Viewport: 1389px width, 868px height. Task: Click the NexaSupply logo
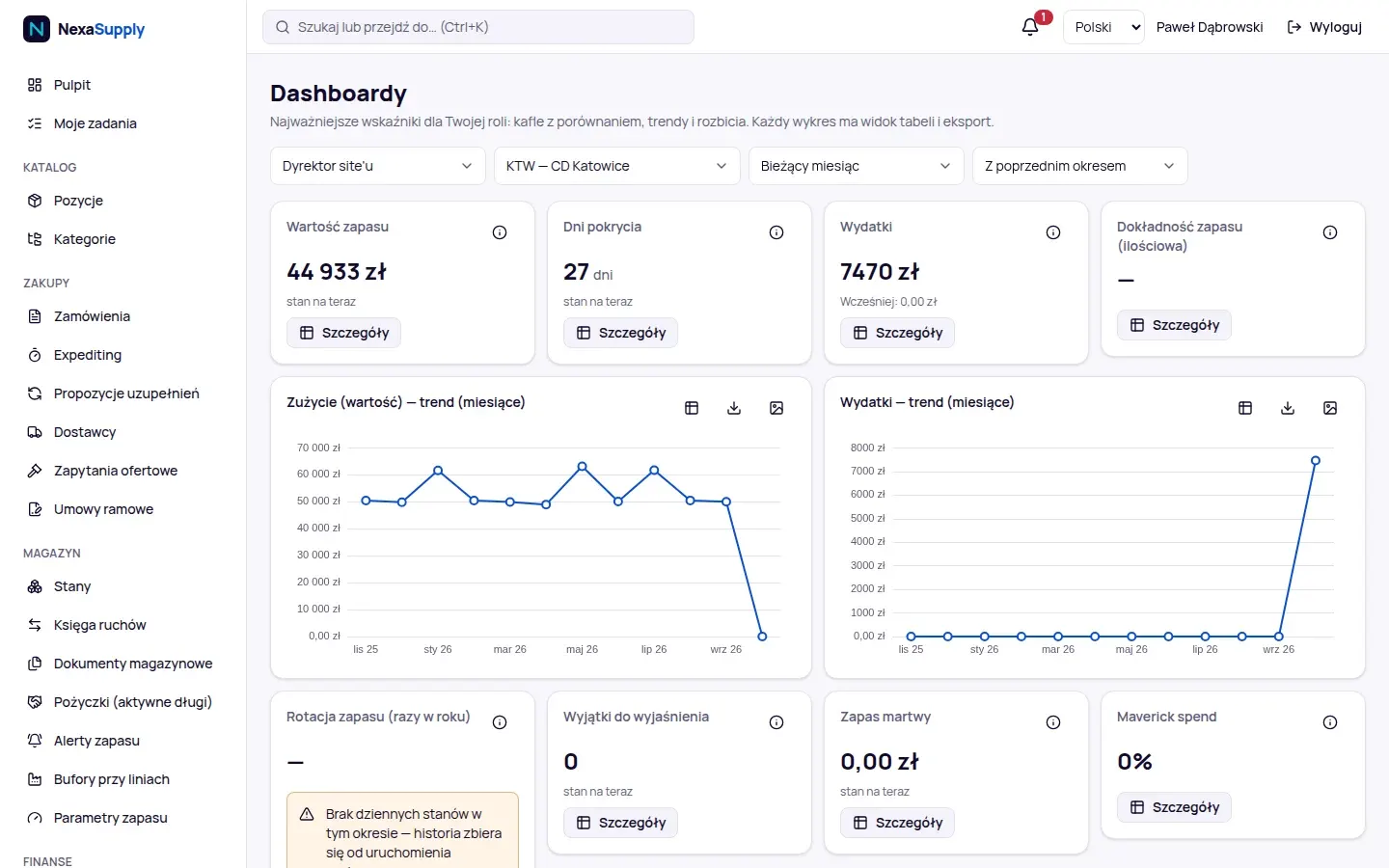click(x=84, y=29)
